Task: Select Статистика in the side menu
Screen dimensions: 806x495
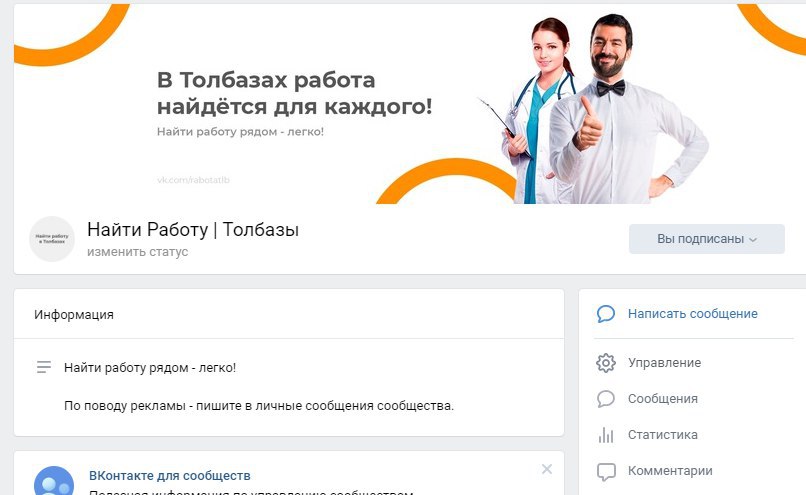Action: click(x=663, y=435)
